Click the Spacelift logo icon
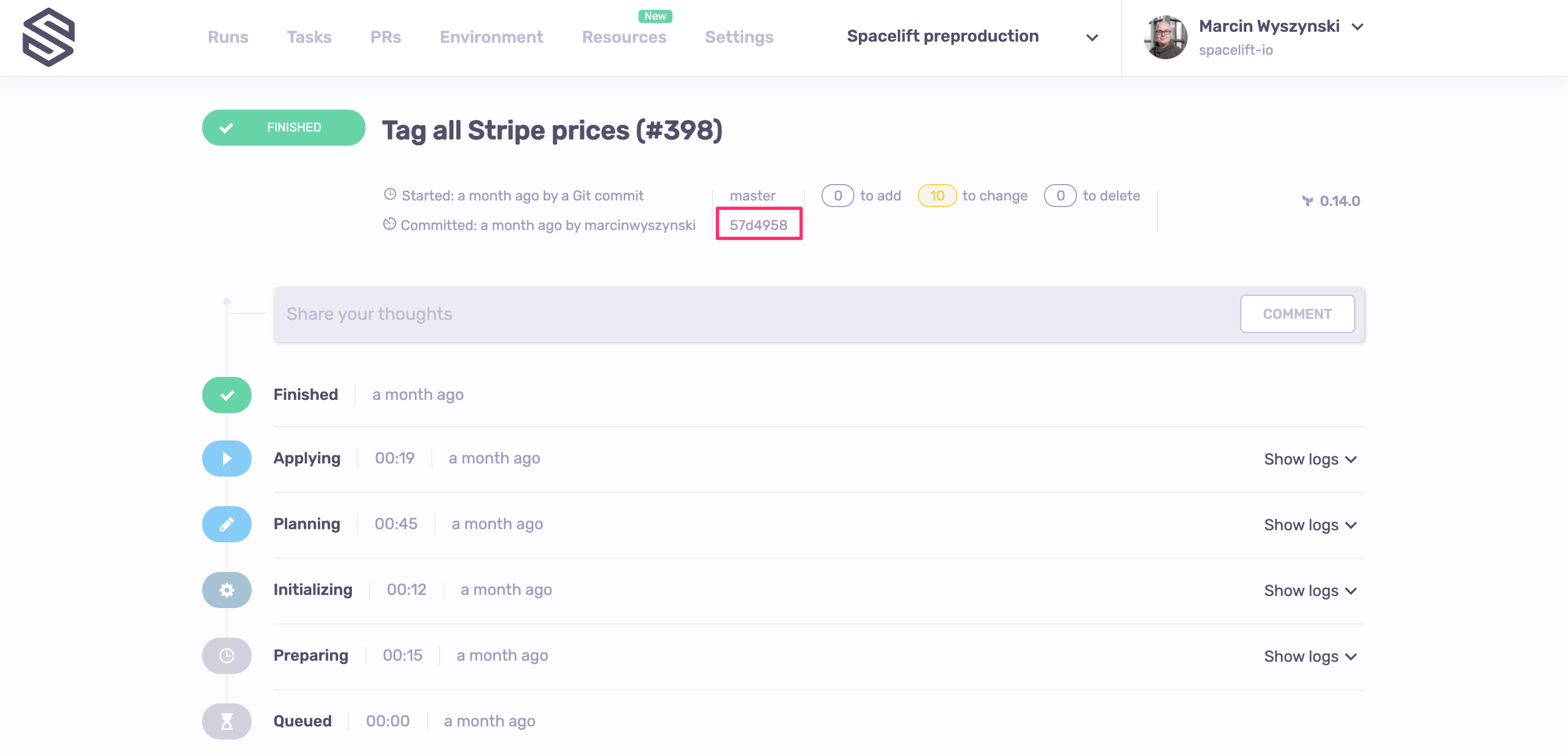Viewport: 1568px width, 756px height. [48, 37]
